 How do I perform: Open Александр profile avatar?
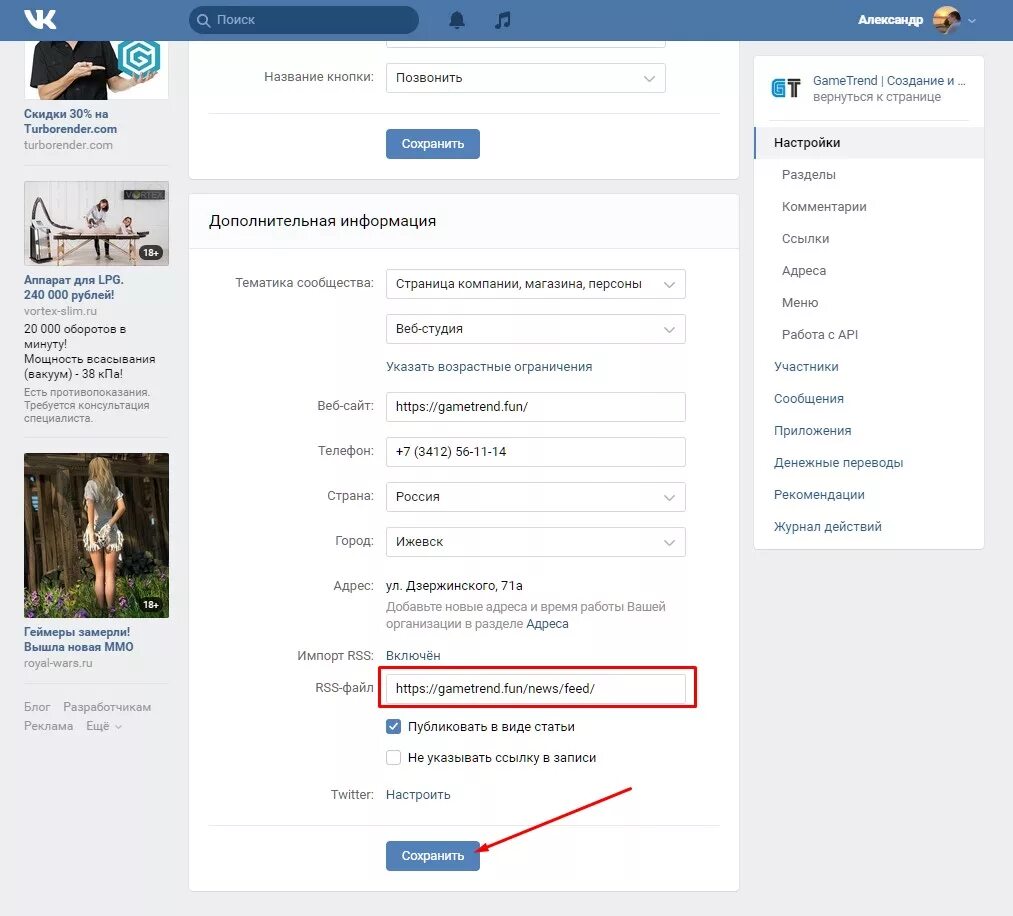pyautogui.click(x=946, y=20)
